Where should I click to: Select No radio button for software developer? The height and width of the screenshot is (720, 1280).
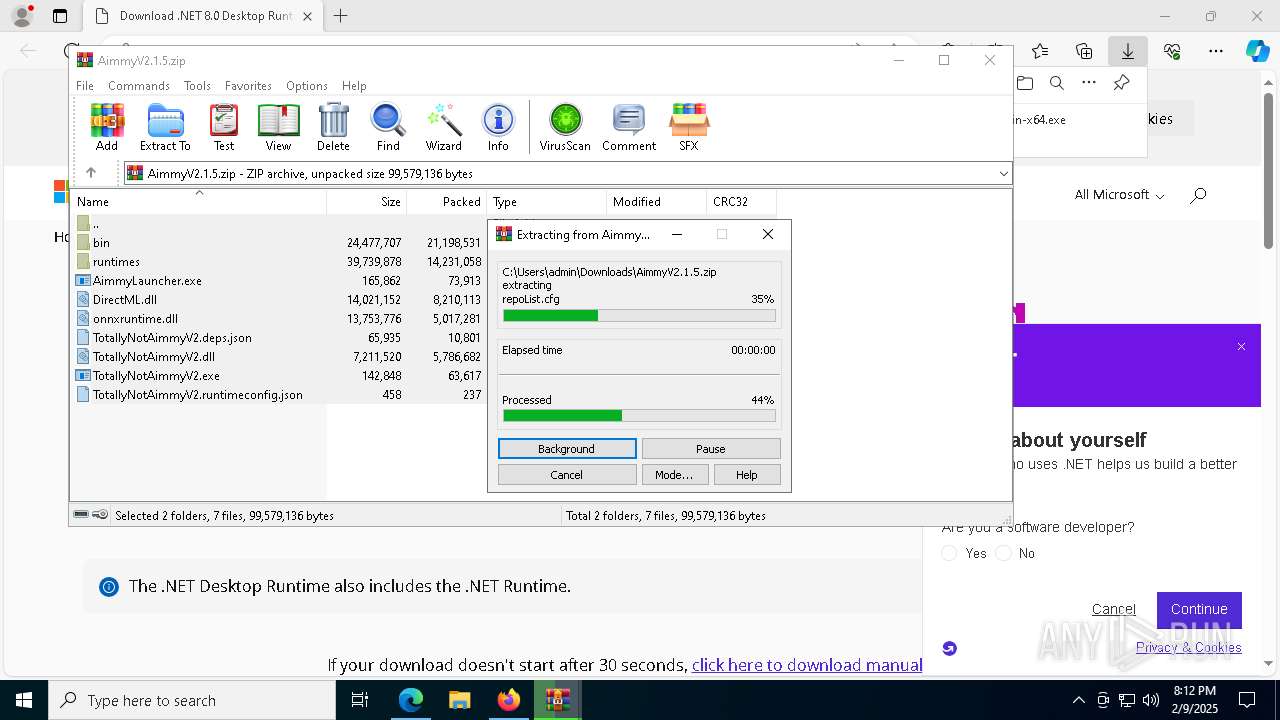[x=1004, y=553]
